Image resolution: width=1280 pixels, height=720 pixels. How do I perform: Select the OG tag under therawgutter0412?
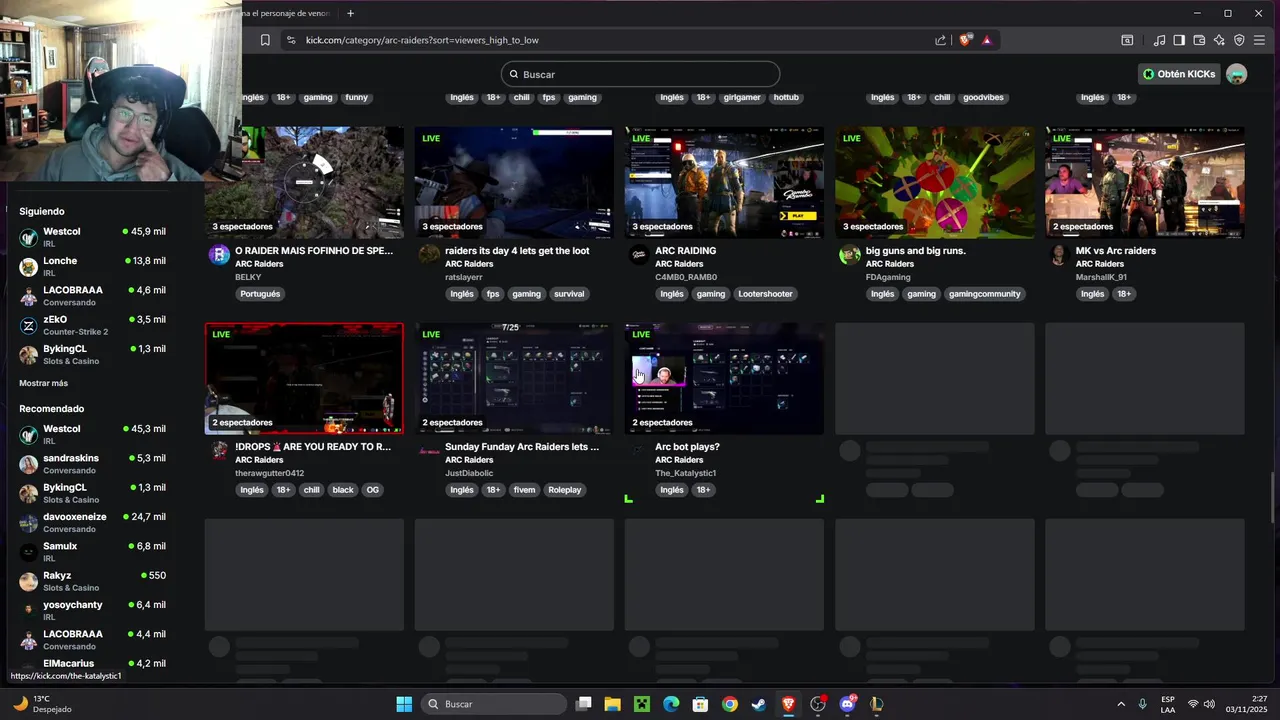click(372, 490)
